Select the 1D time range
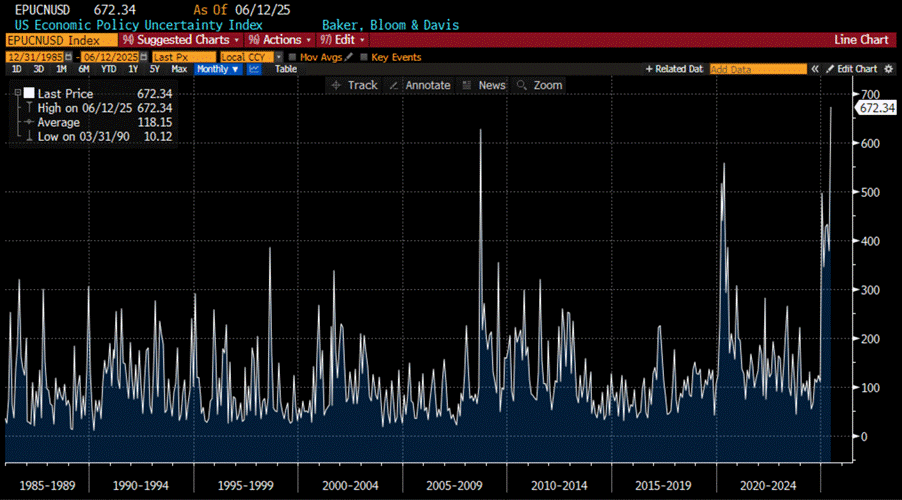This screenshot has height=500, width=902. point(17,69)
